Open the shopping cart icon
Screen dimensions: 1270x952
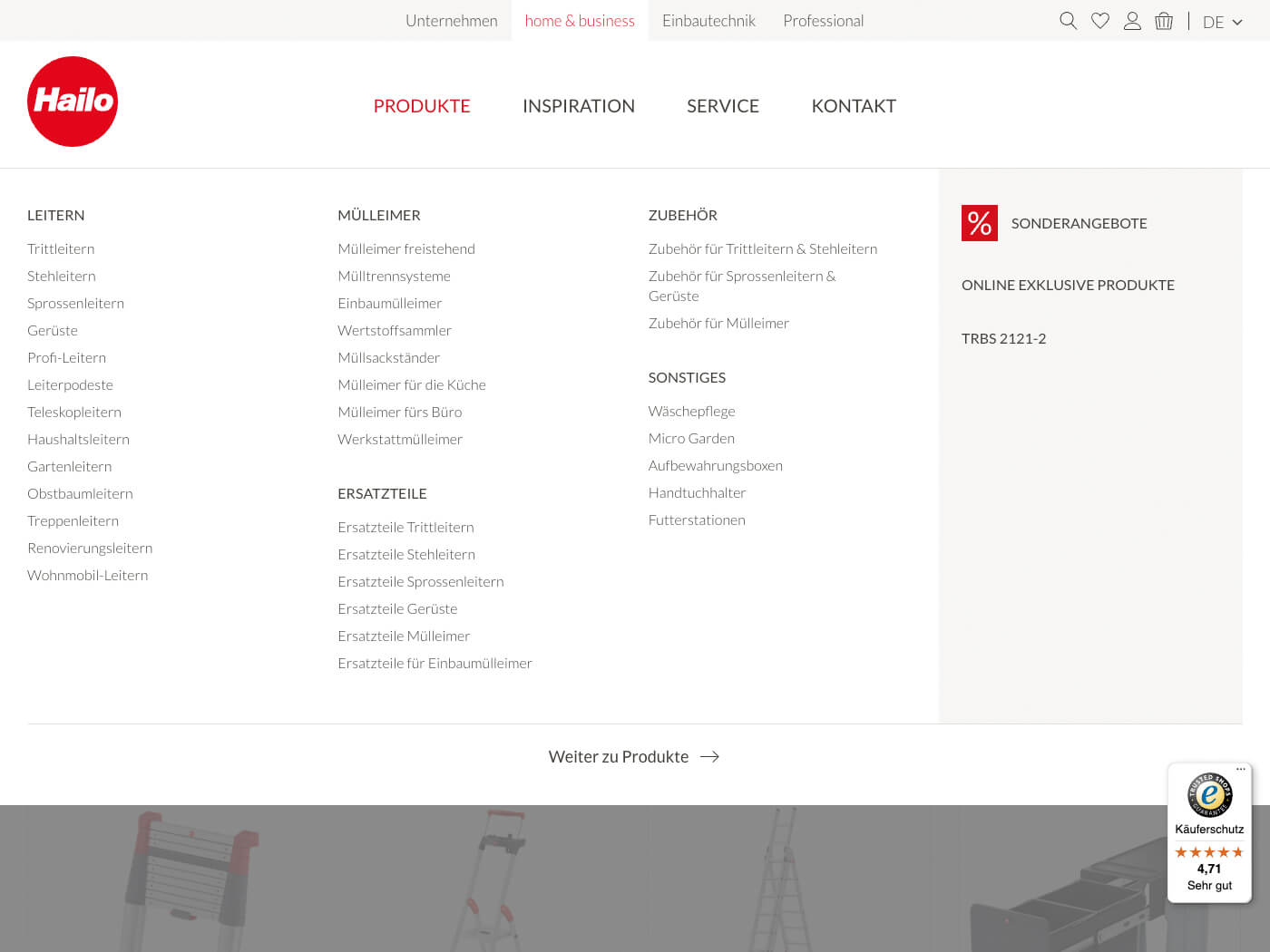coord(1164,20)
